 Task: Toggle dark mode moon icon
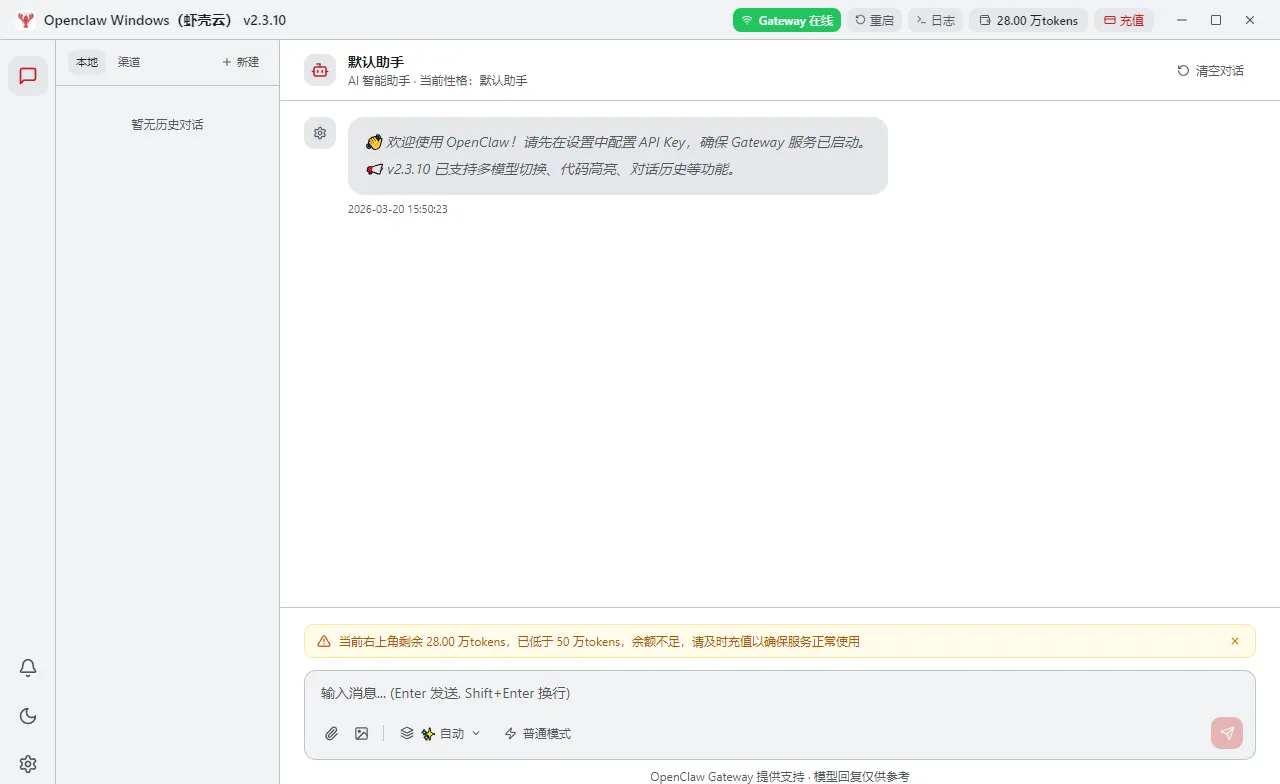pyautogui.click(x=28, y=716)
